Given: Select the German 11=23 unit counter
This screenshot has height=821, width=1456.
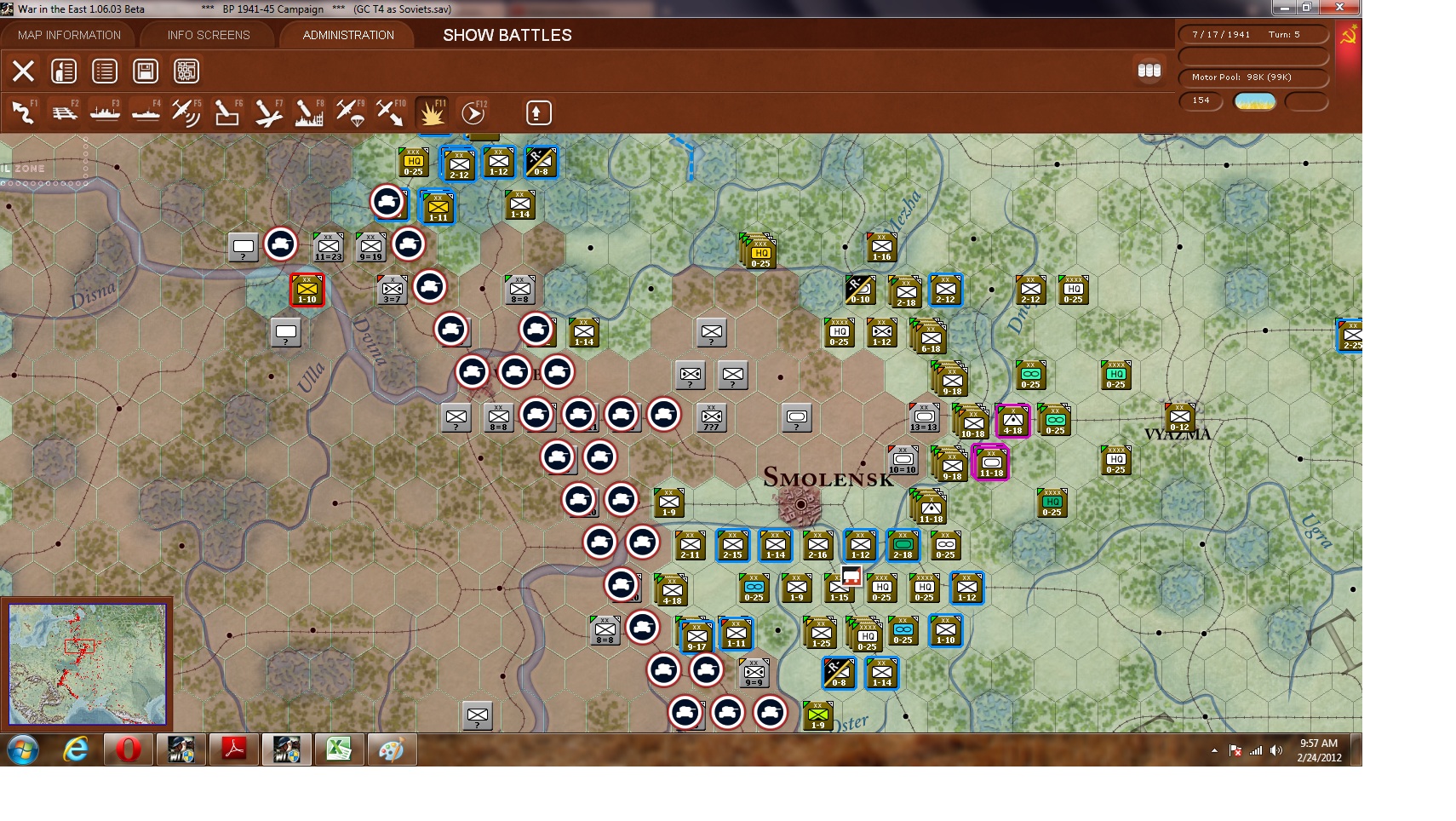Looking at the screenshot, I should pos(328,247).
